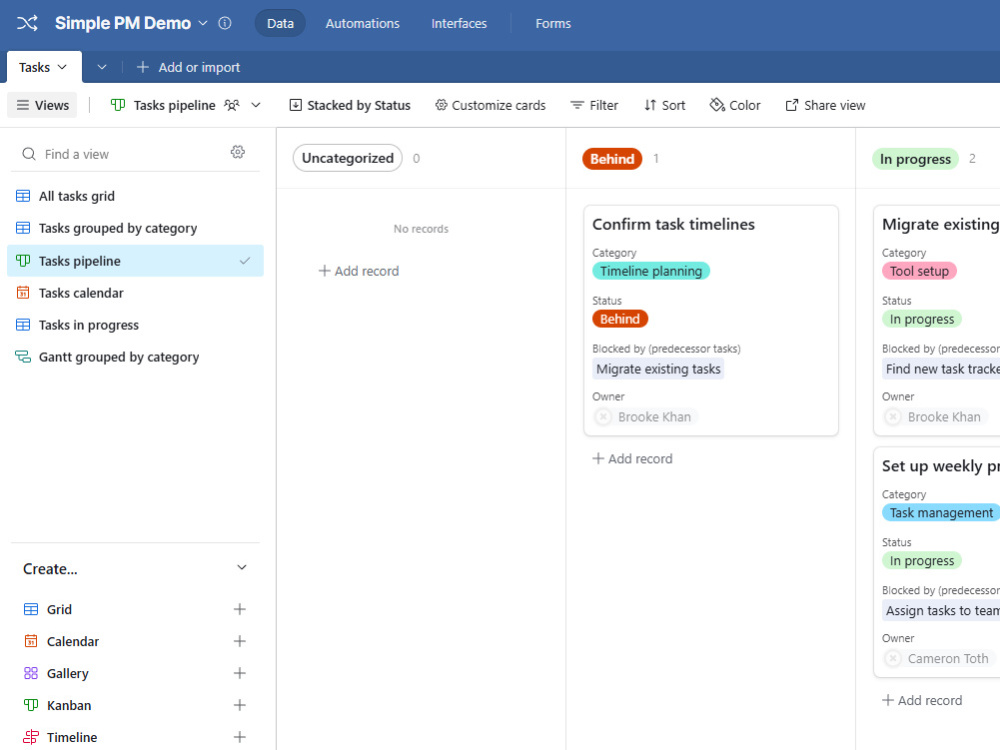Add record in Uncategorized stack

click(x=359, y=271)
